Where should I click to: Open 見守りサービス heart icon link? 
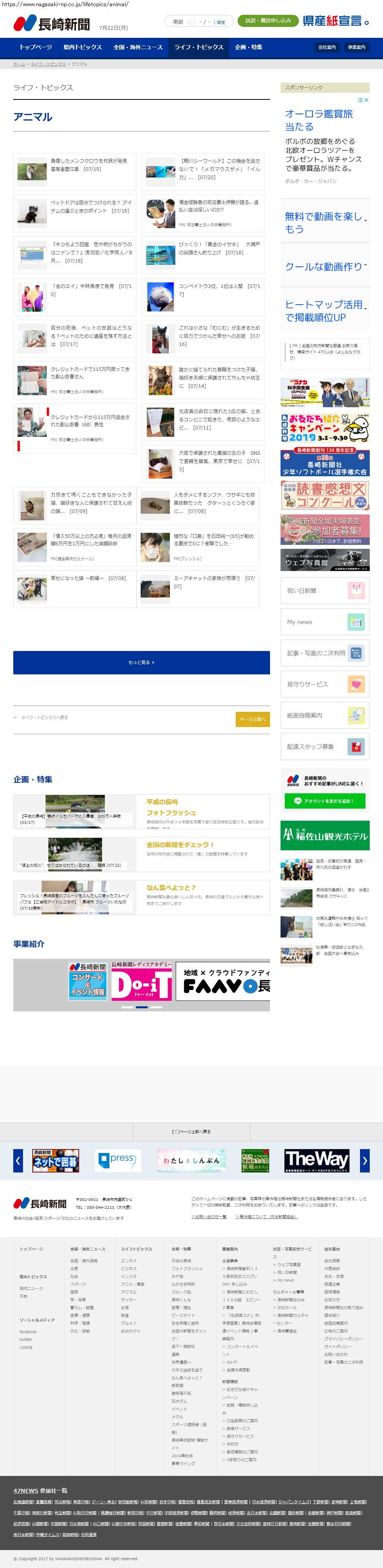325,684
